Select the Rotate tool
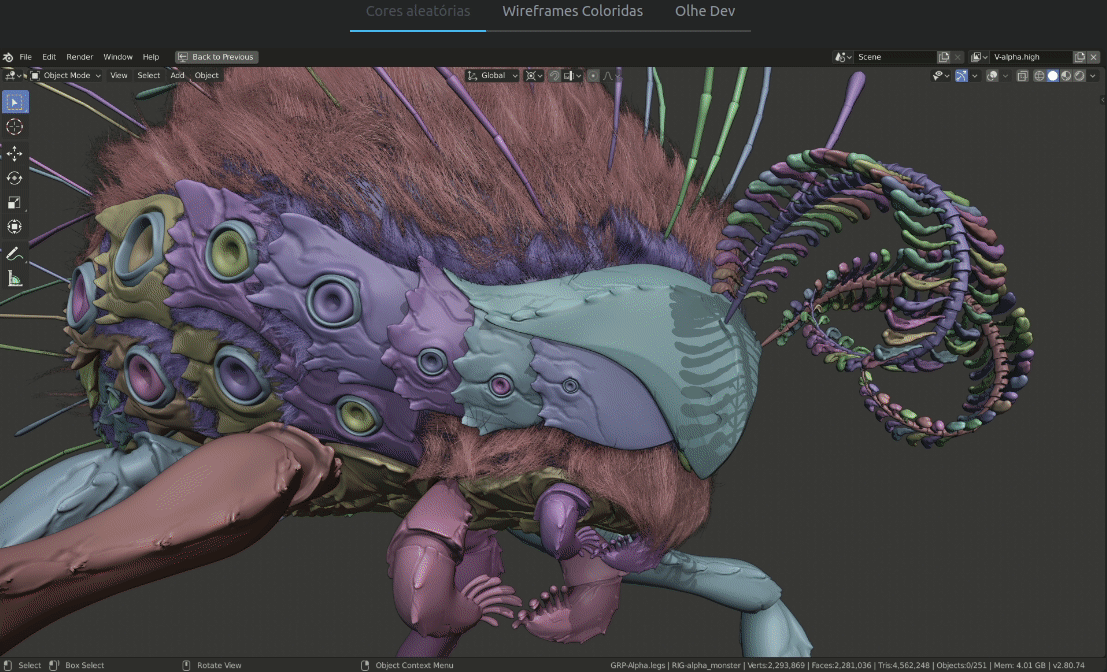Screen dimensions: 1107x672 tap(13, 177)
